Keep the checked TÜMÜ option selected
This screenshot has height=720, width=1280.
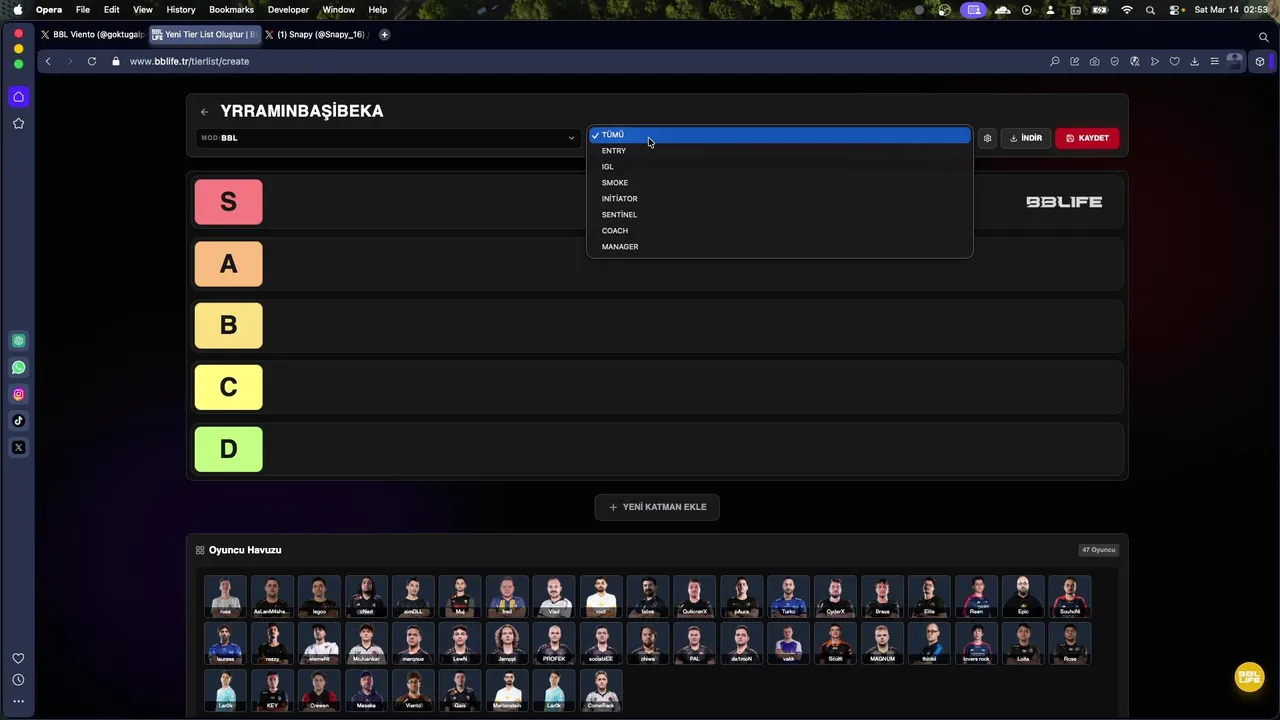click(x=779, y=135)
